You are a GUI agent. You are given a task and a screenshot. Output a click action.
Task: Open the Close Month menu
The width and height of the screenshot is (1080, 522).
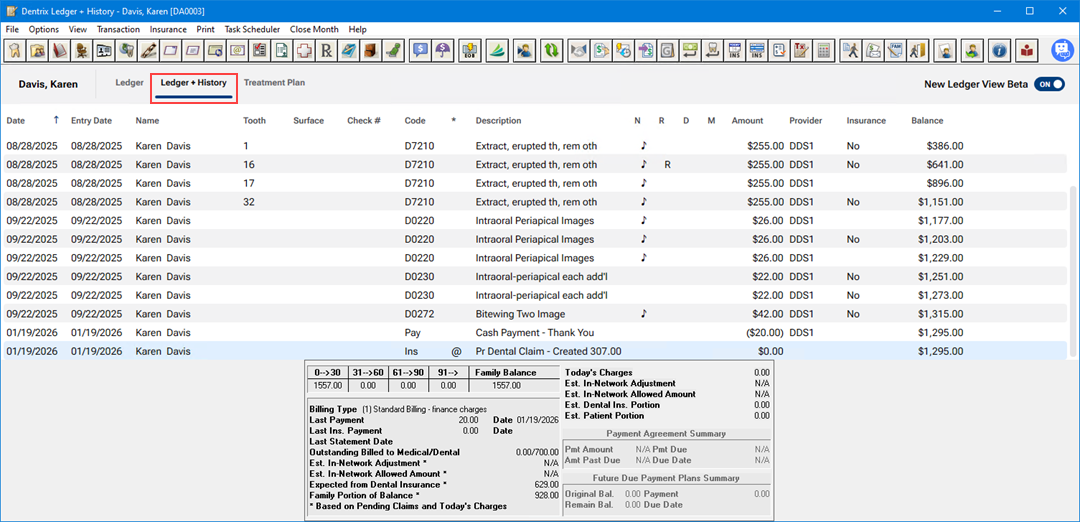click(314, 30)
